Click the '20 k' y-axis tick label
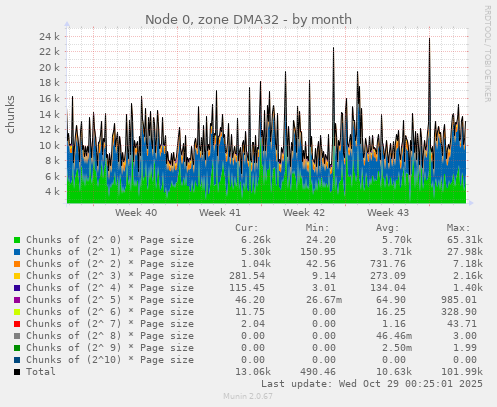 49,68
